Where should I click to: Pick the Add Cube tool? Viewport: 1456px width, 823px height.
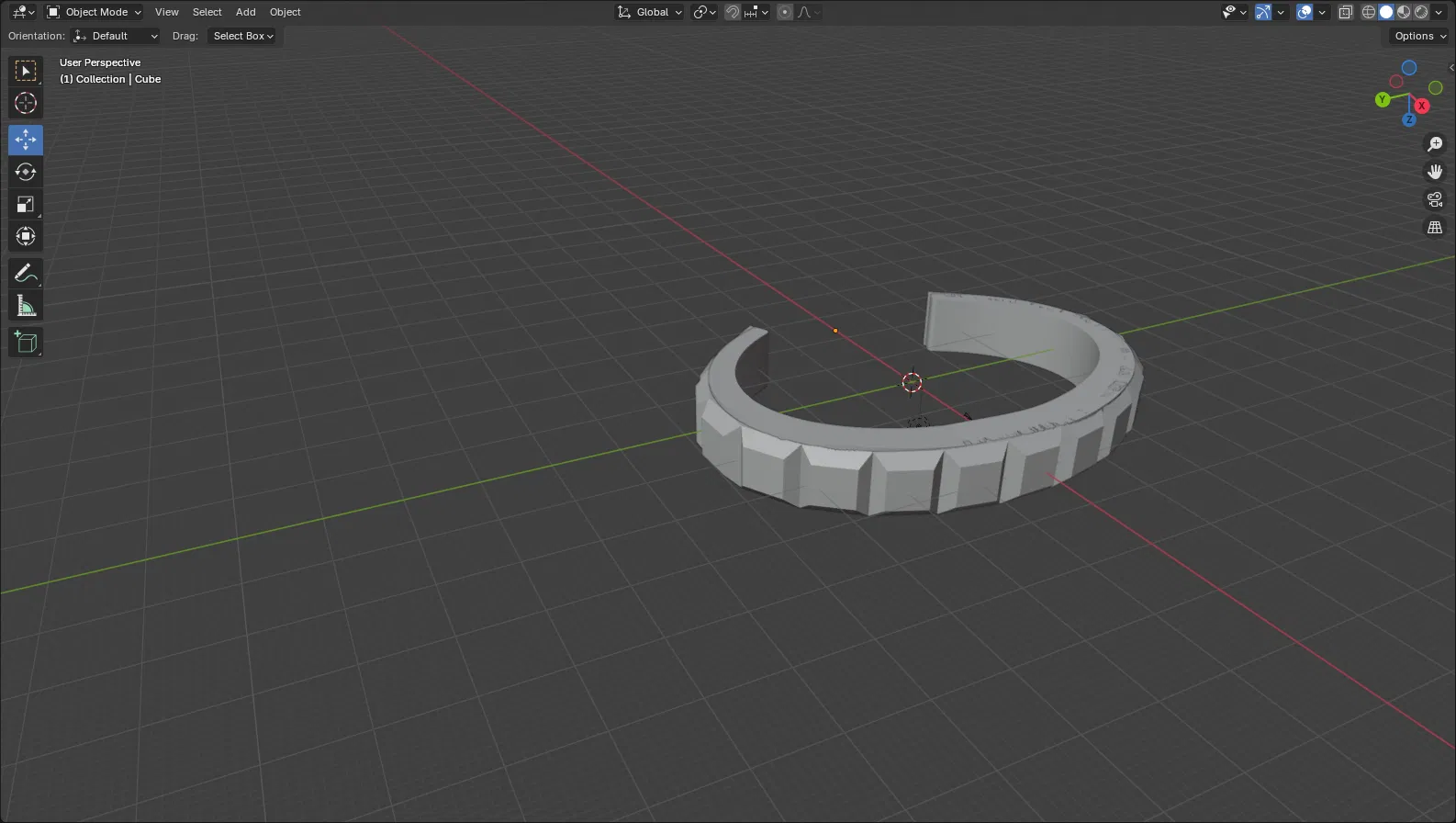point(26,343)
